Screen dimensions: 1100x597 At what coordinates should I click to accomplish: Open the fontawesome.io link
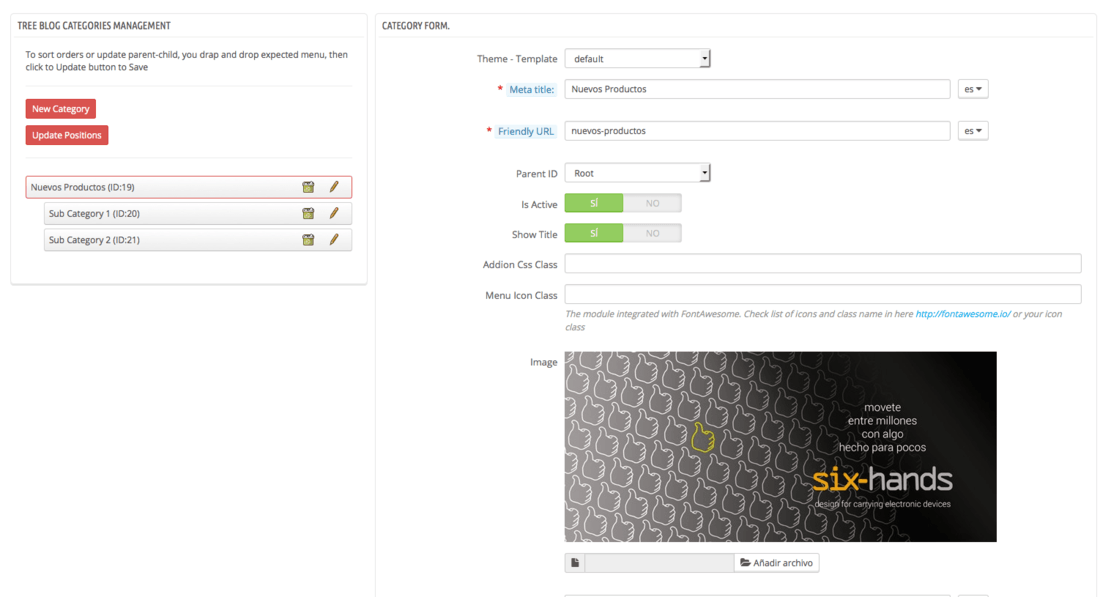coord(962,314)
